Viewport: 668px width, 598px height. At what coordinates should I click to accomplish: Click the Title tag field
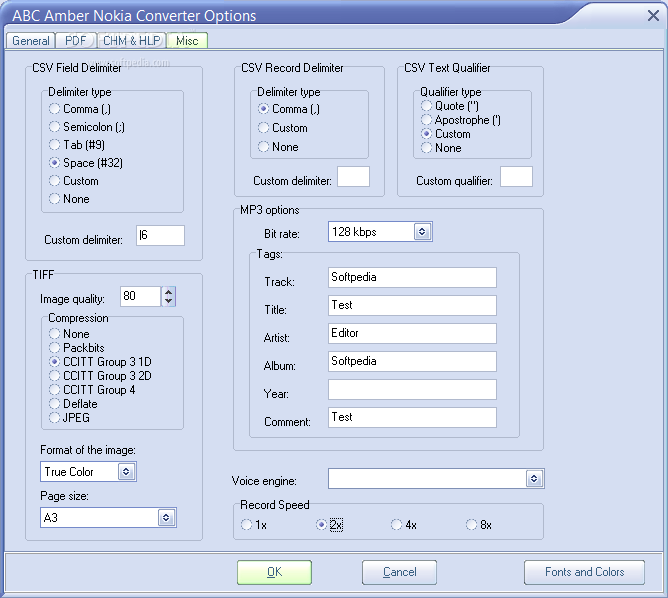point(412,305)
